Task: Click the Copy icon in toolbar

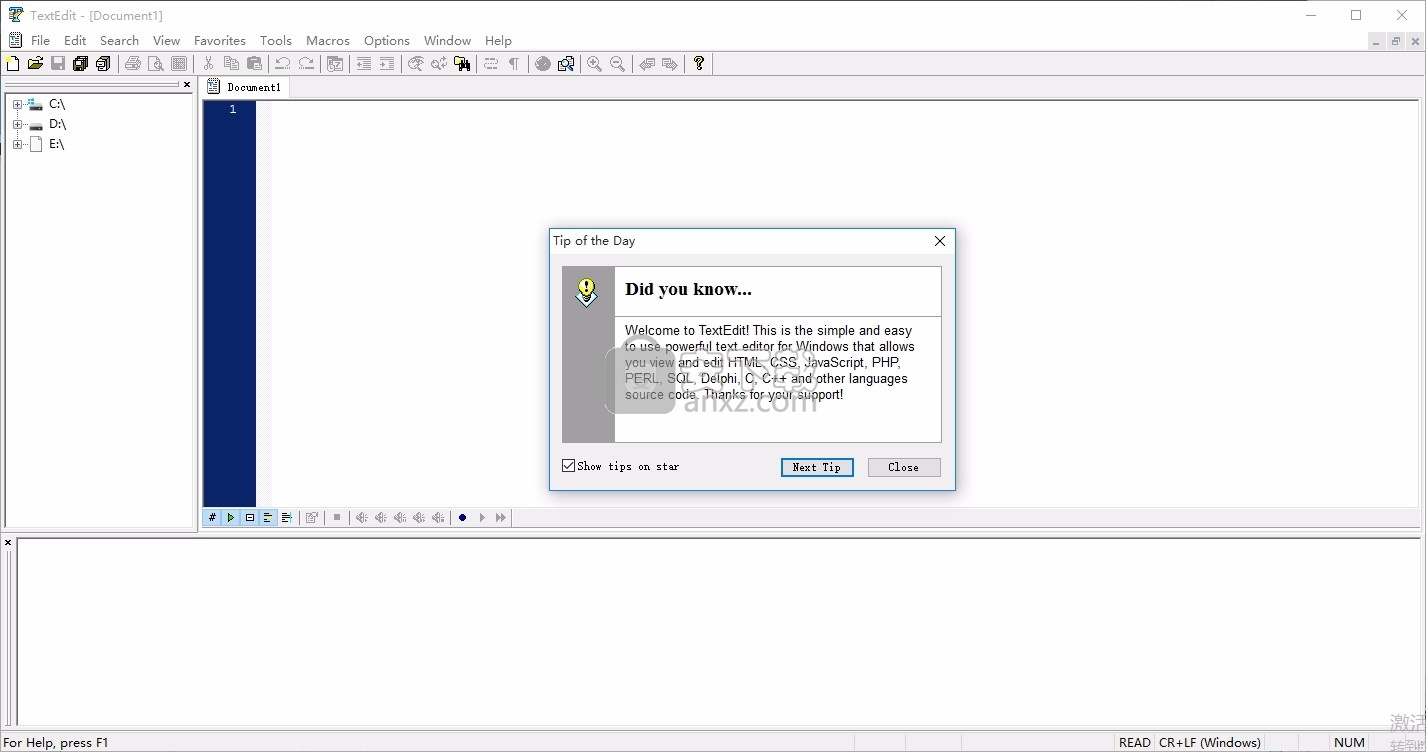Action: [x=231, y=64]
